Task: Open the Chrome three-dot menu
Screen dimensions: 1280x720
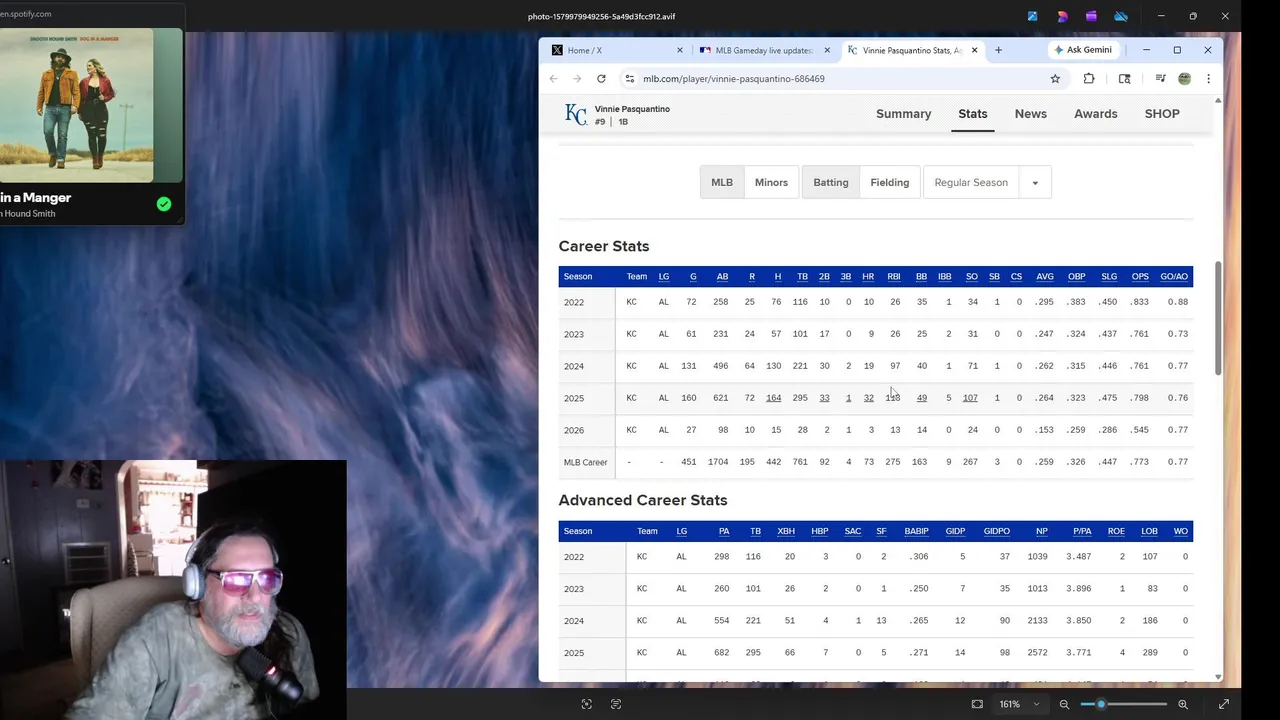Action: 1208,79
